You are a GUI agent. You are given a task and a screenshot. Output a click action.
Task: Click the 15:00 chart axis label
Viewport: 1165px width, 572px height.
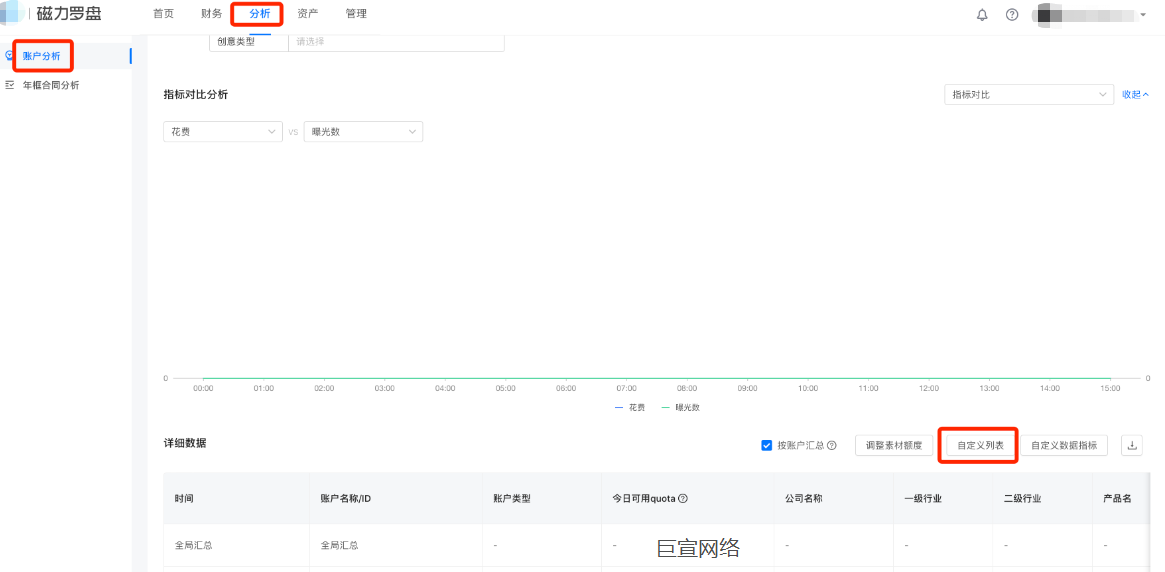[x=1110, y=389]
